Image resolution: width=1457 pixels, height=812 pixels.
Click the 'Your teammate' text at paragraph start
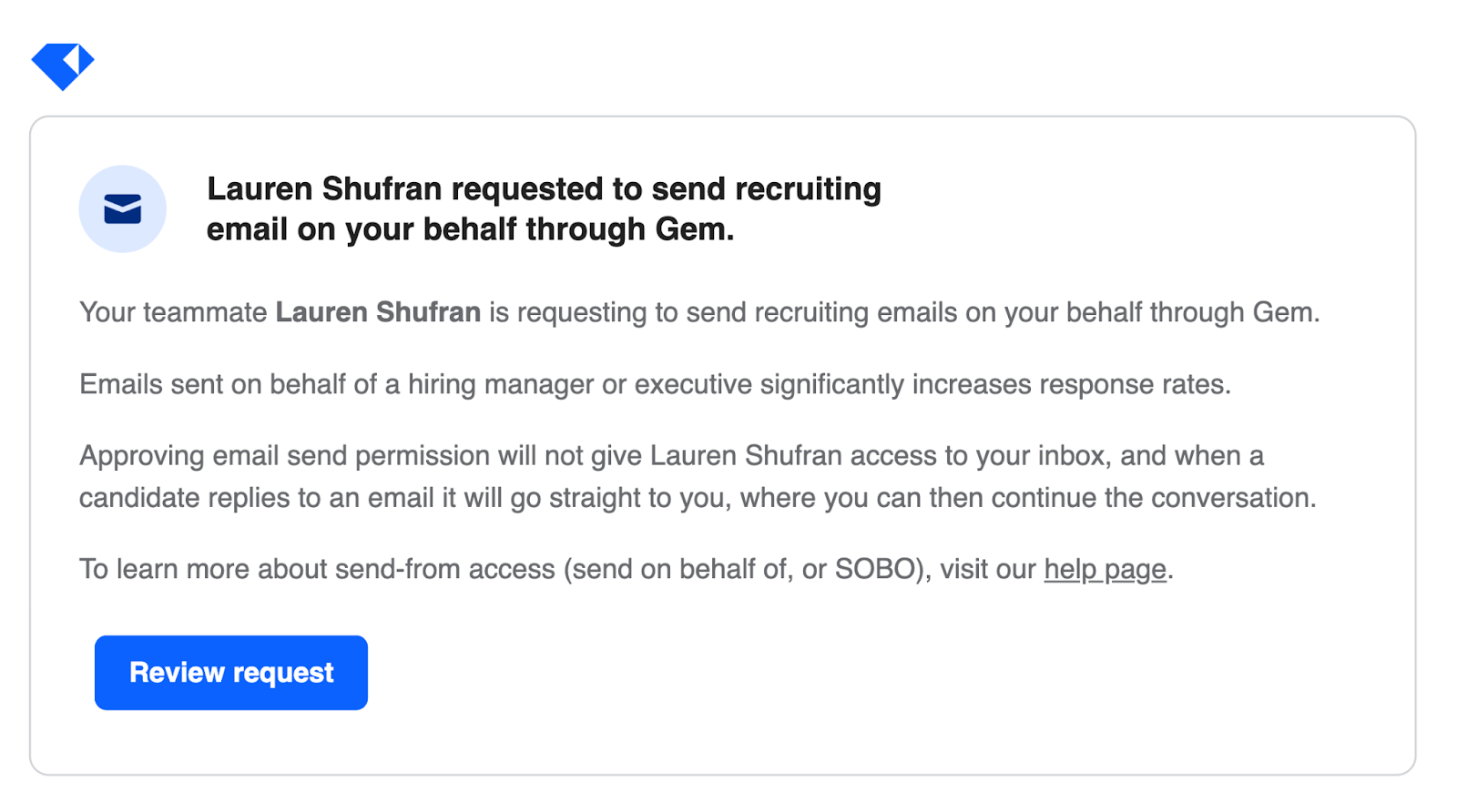pyautogui.click(x=173, y=312)
